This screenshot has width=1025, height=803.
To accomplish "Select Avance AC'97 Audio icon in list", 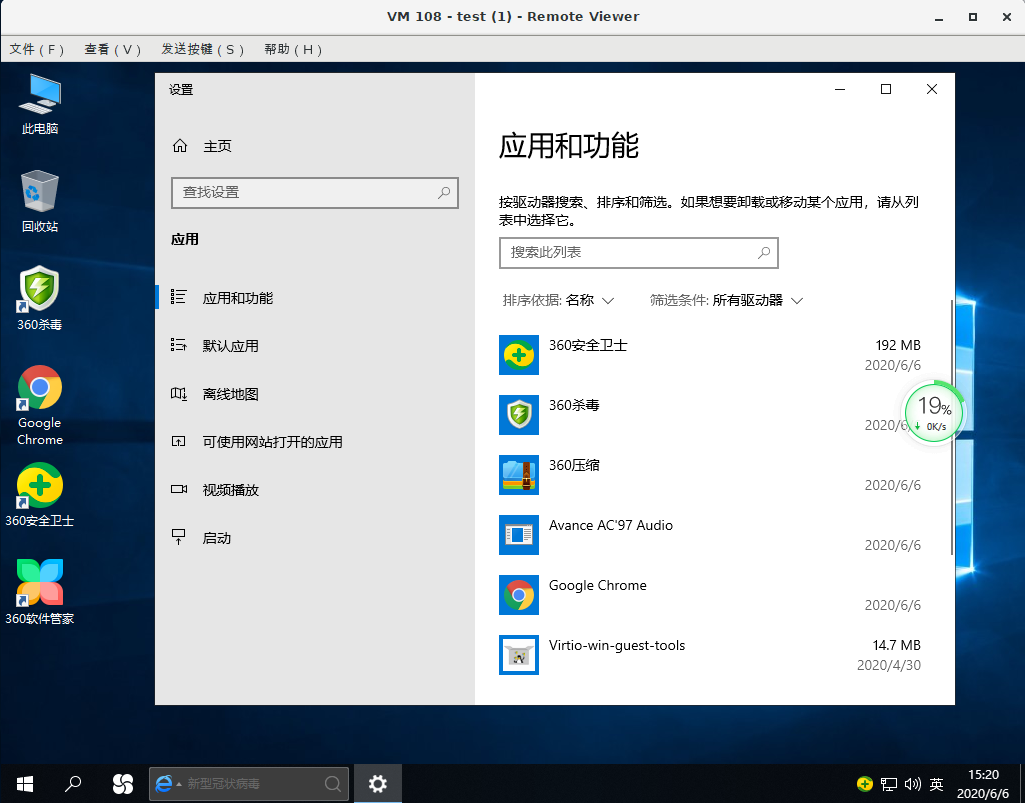I will tap(519, 535).
